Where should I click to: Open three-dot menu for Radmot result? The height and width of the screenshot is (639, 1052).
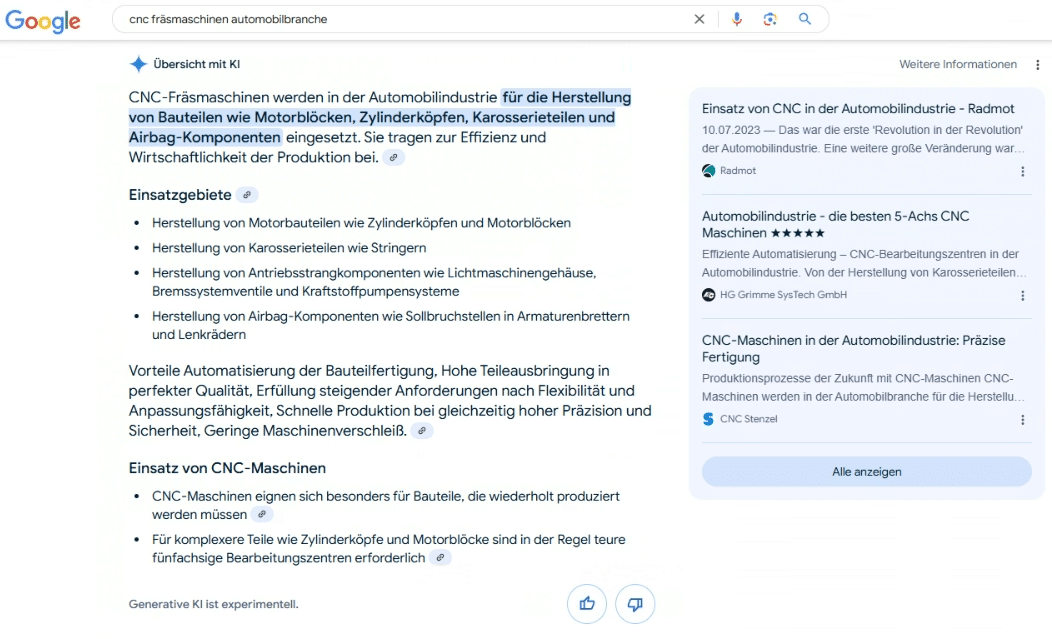(1022, 172)
